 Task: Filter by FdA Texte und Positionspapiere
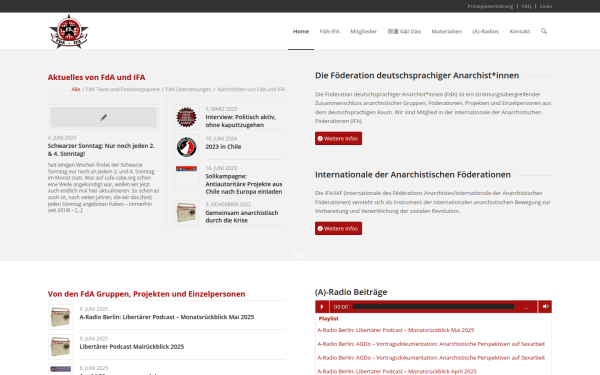[x=123, y=89]
